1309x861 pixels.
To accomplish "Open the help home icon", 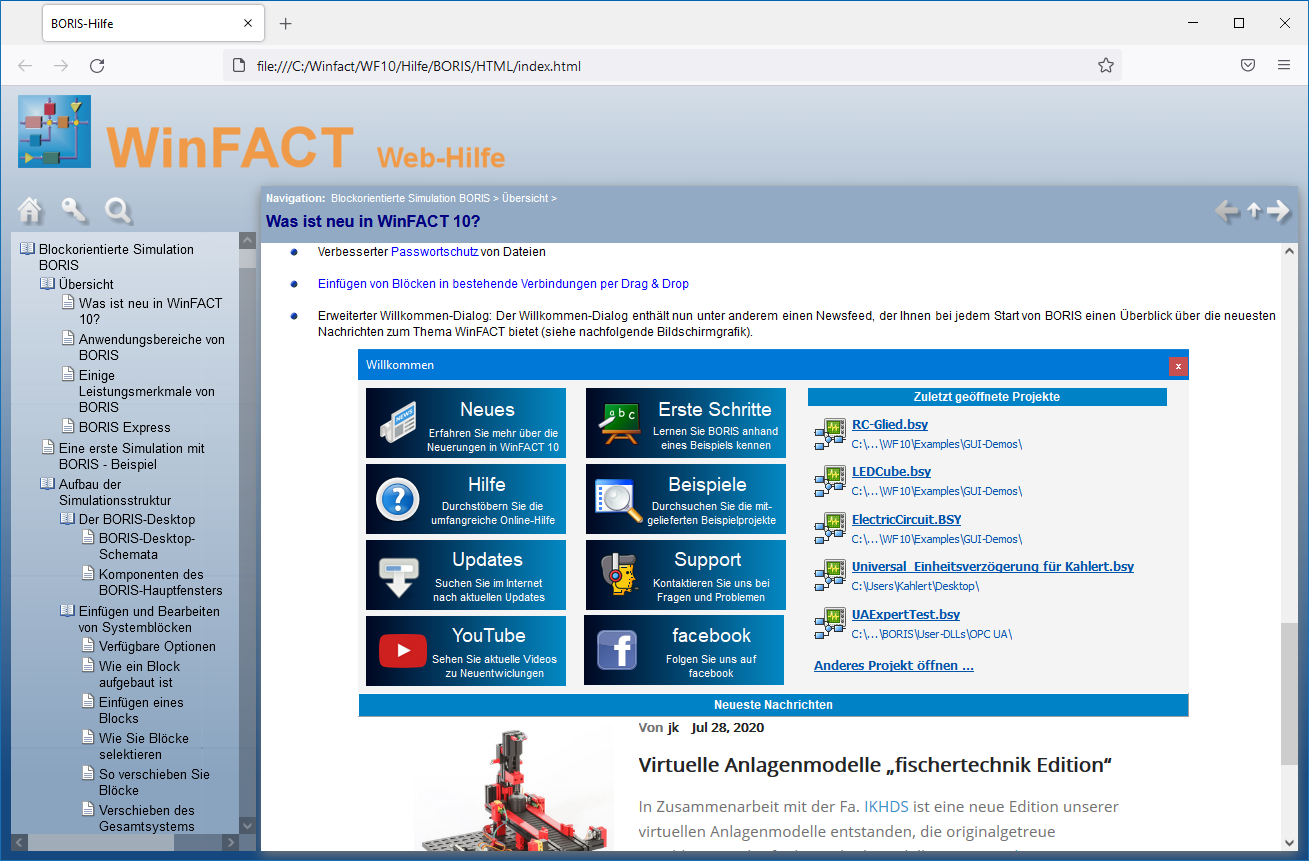I will click(x=31, y=210).
